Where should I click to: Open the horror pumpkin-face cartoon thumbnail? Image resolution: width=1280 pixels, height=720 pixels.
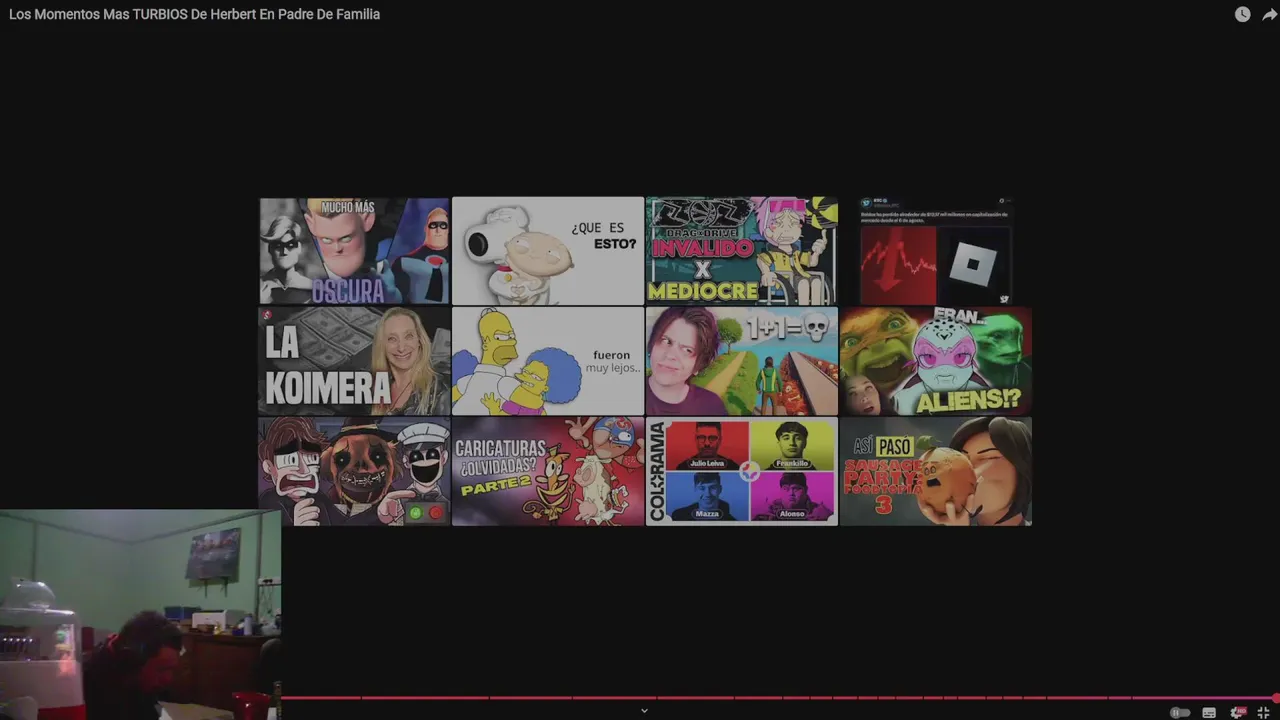[354, 471]
